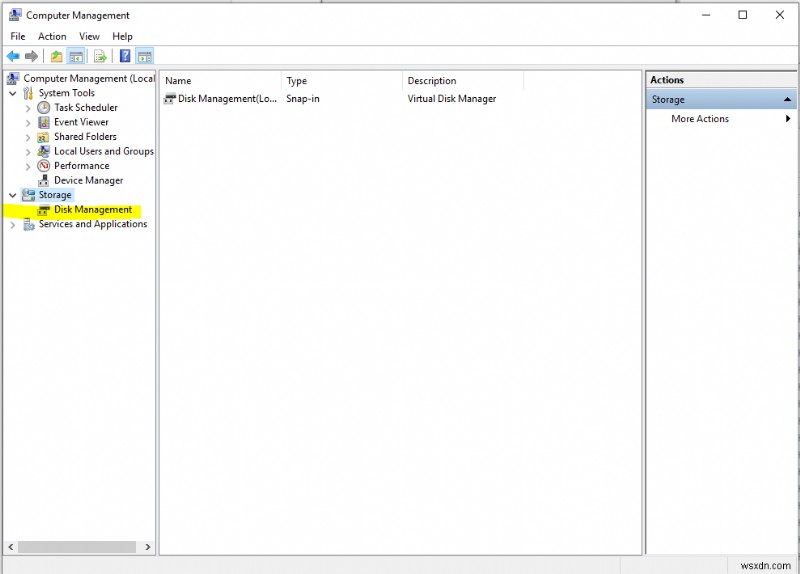Click the Performance icon in the tree
Viewport: 800px width, 574px height.
(x=44, y=166)
